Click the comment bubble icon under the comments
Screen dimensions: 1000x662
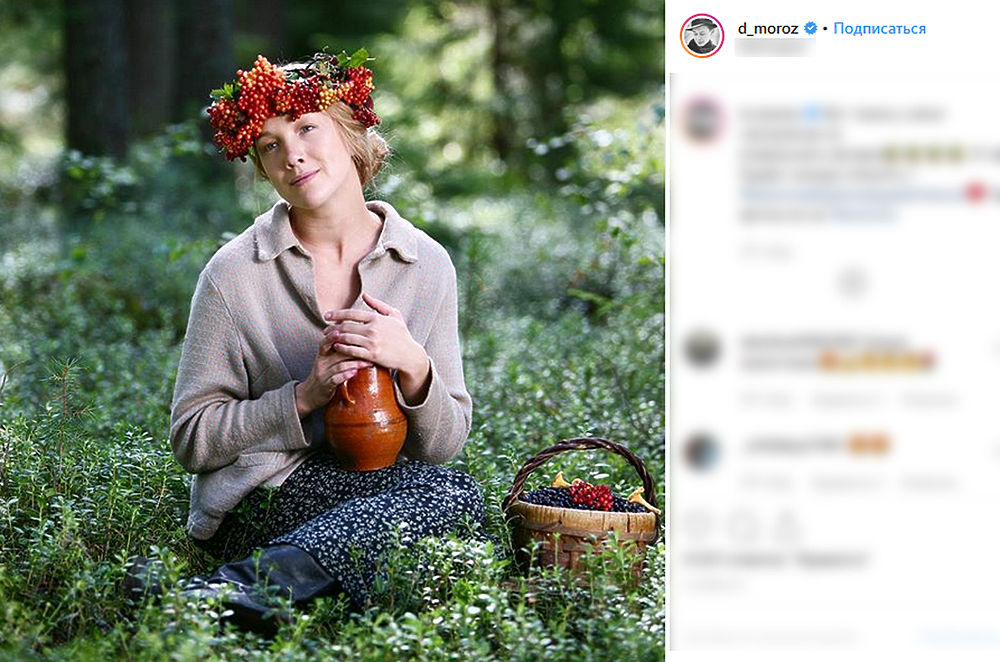(x=743, y=525)
